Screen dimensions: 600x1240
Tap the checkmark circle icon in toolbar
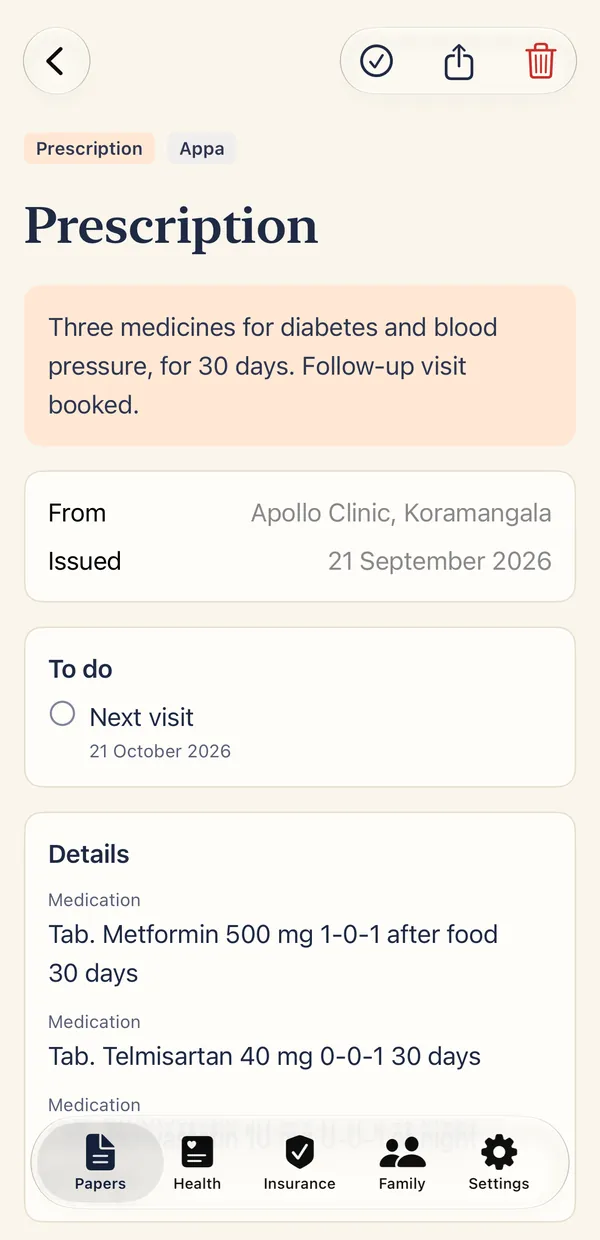(376, 62)
